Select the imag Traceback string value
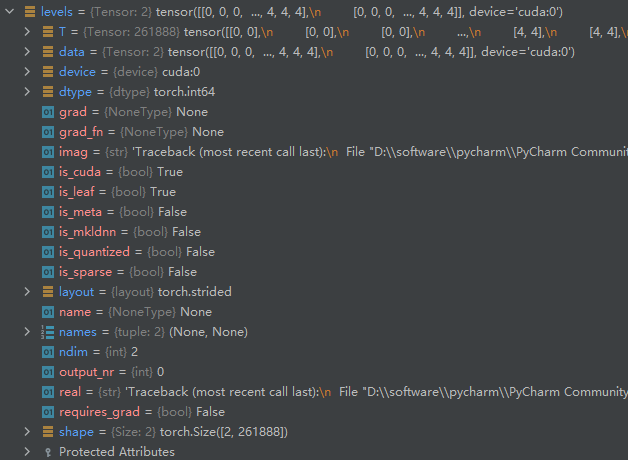This screenshot has width=628, height=460. 380,152
